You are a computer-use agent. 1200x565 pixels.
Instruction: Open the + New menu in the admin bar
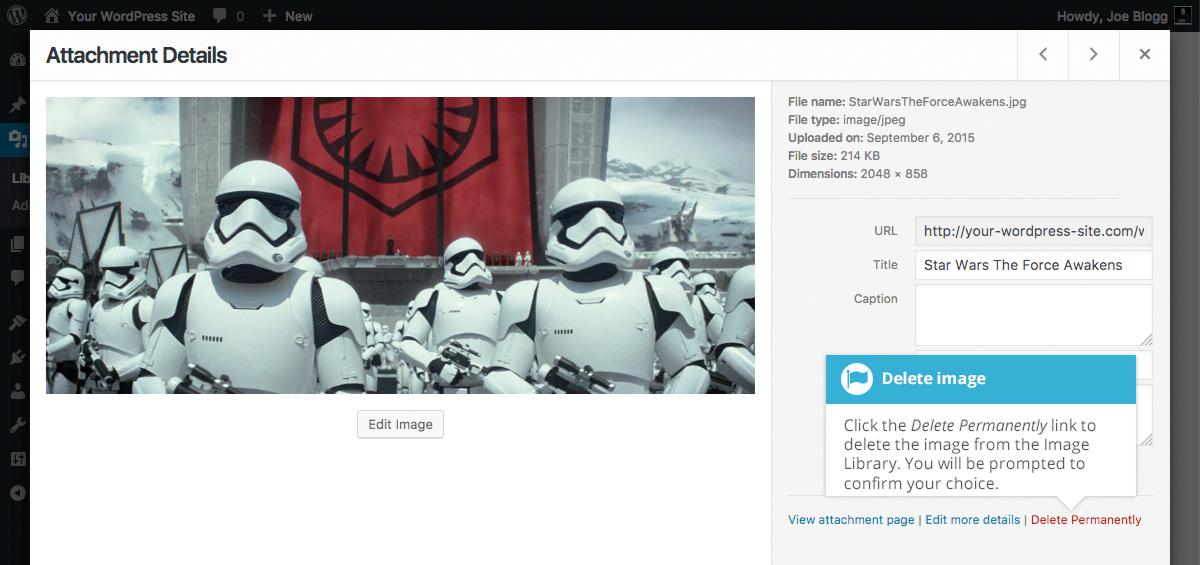click(x=287, y=16)
